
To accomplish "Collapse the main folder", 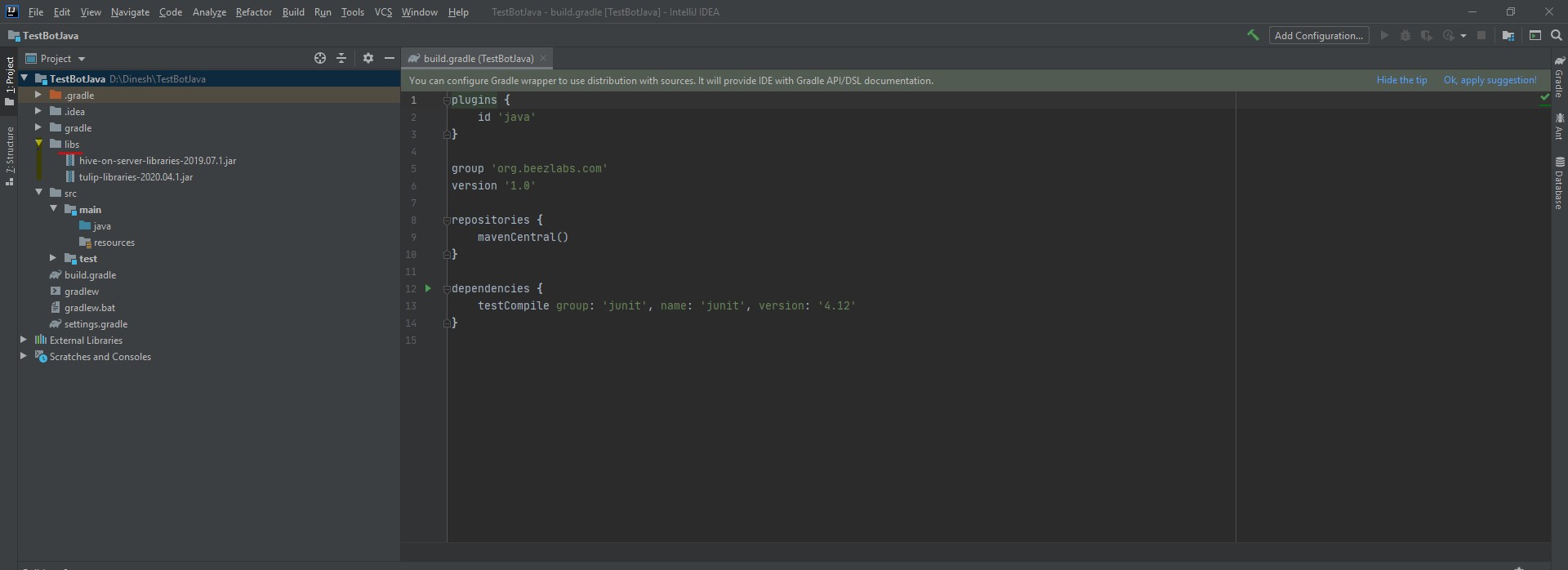I will click(x=53, y=209).
